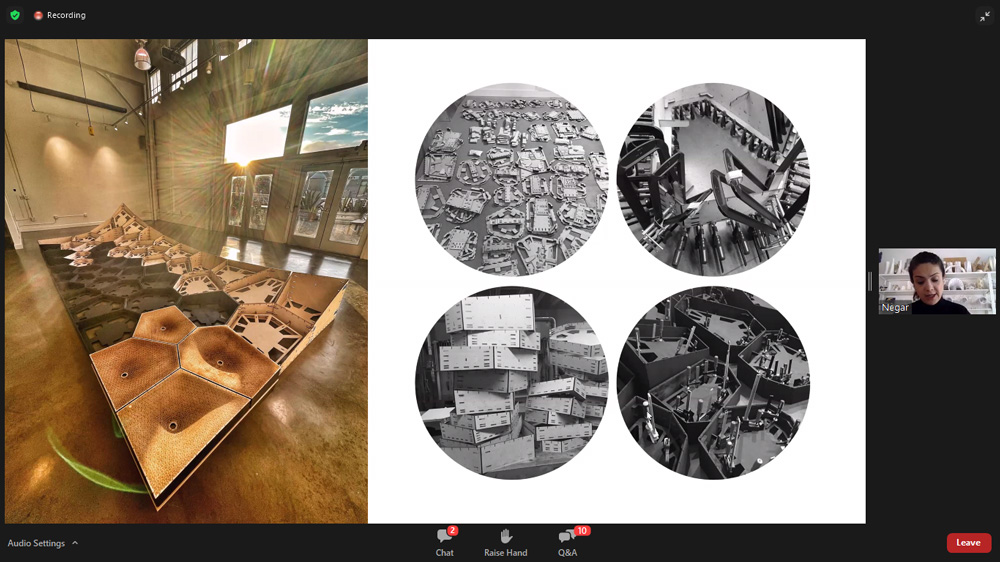Open the Q&A panel

(568, 542)
